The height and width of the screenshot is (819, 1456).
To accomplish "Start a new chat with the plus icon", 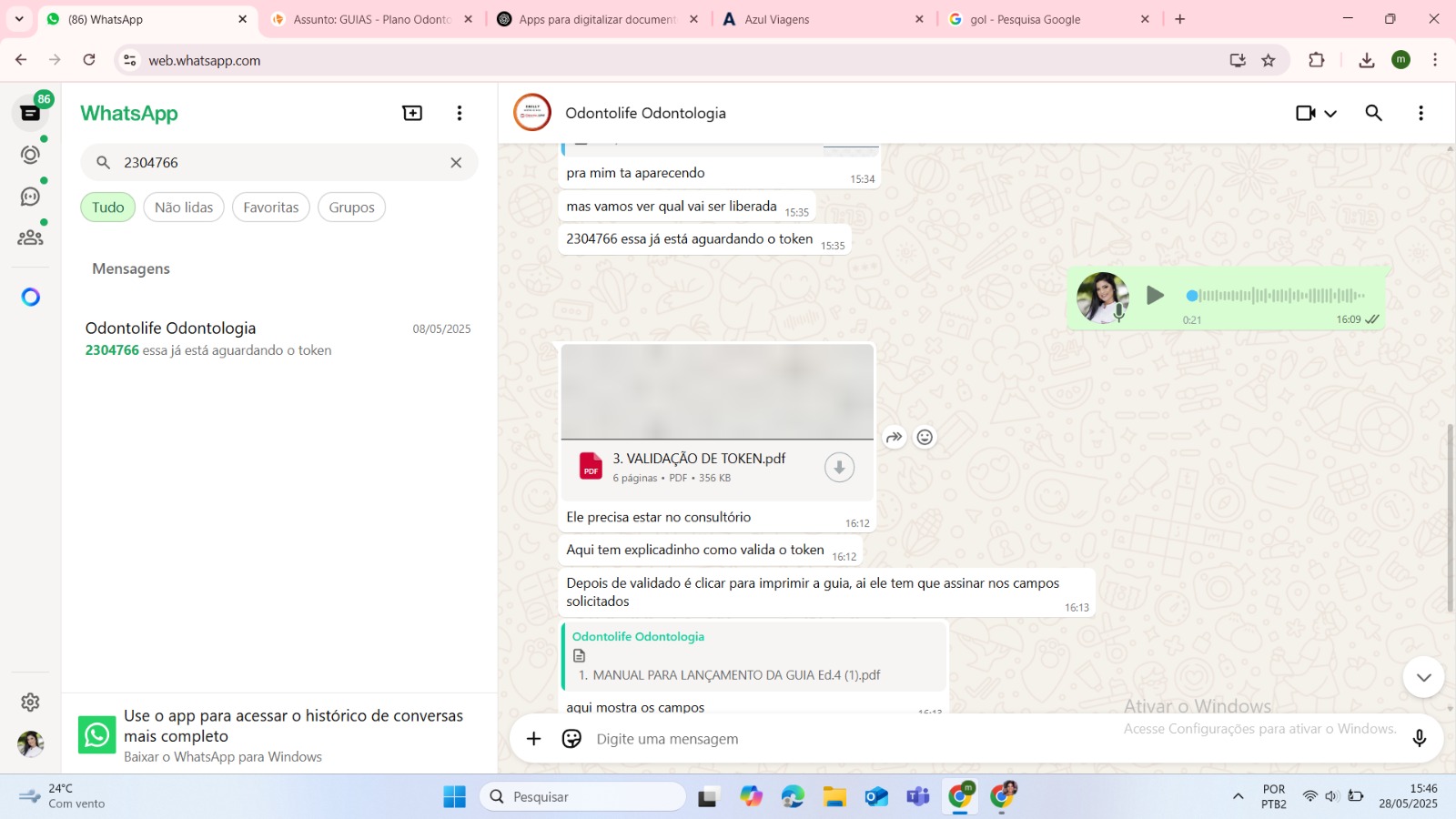I will [412, 113].
